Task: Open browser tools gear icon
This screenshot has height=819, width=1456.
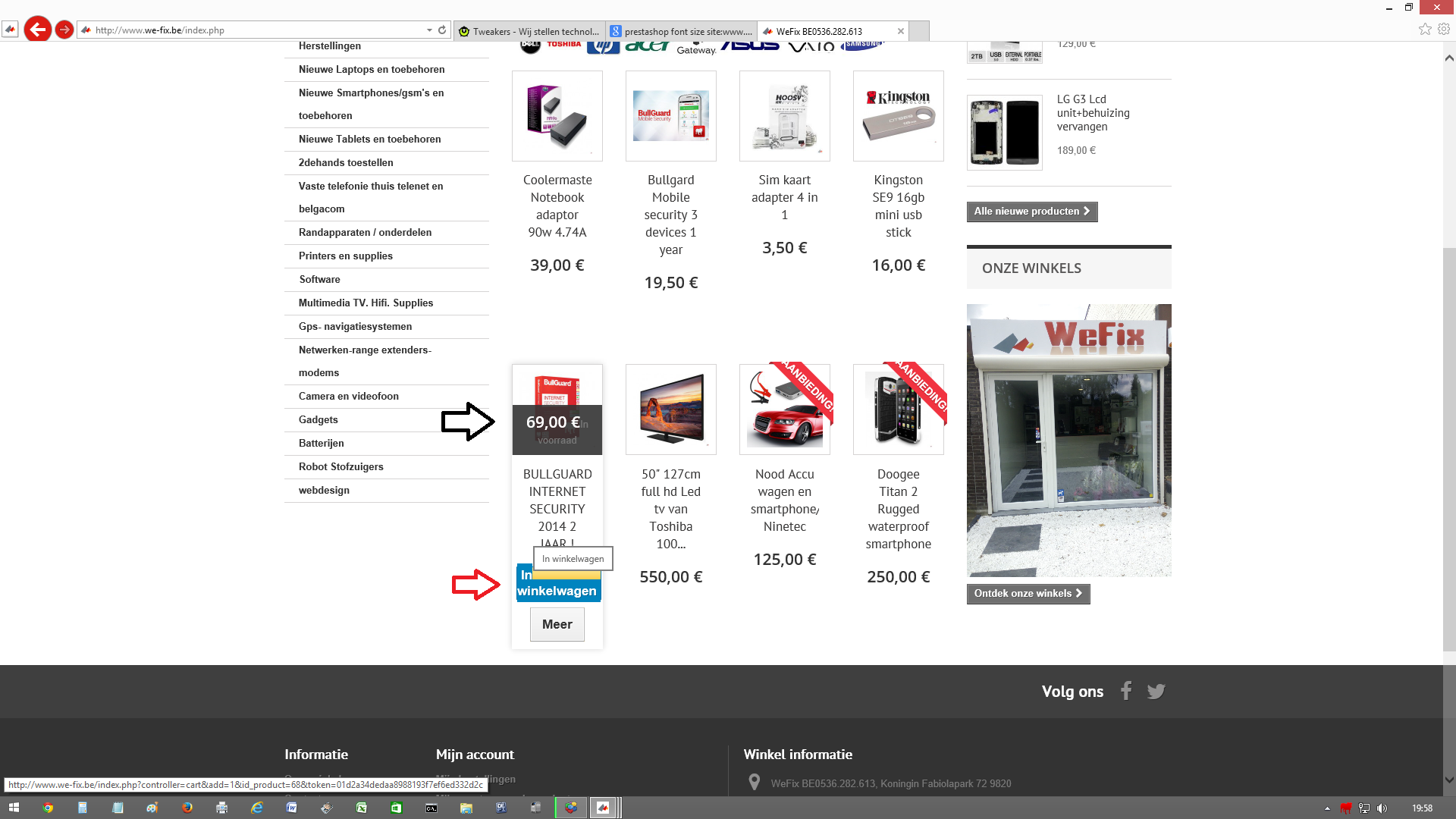Action: [1444, 29]
